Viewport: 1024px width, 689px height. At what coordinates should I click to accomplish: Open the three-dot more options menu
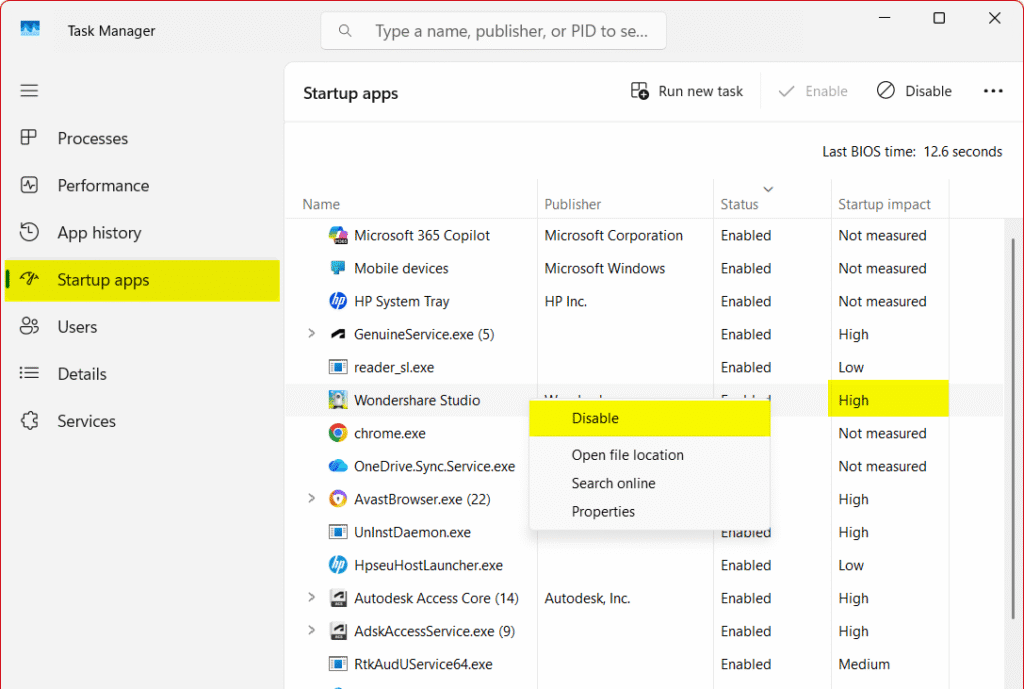993,91
